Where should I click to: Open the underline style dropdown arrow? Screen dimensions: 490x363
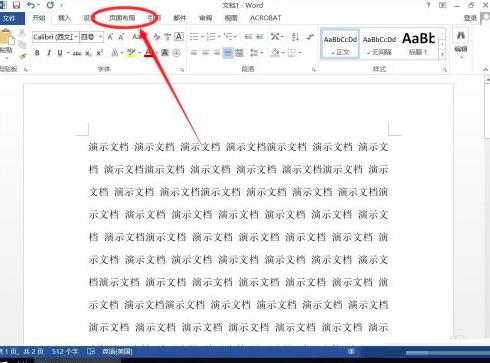[68, 53]
